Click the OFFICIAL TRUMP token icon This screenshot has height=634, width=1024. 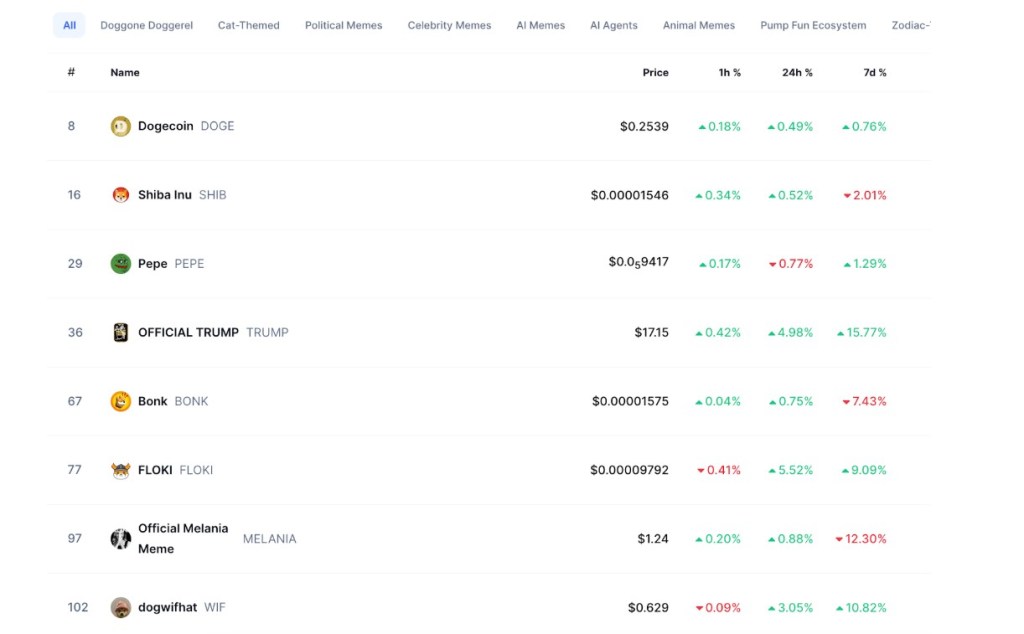pos(121,332)
